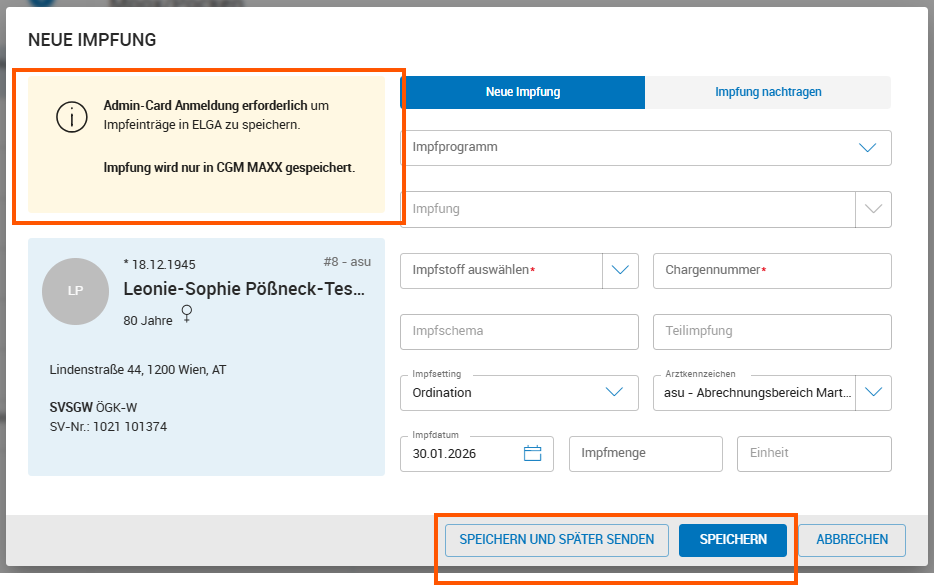The height and width of the screenshot is (585, 934).
Task: Focus the Impfschema input field
Action: pyautogui.click(x=519, y=330)
